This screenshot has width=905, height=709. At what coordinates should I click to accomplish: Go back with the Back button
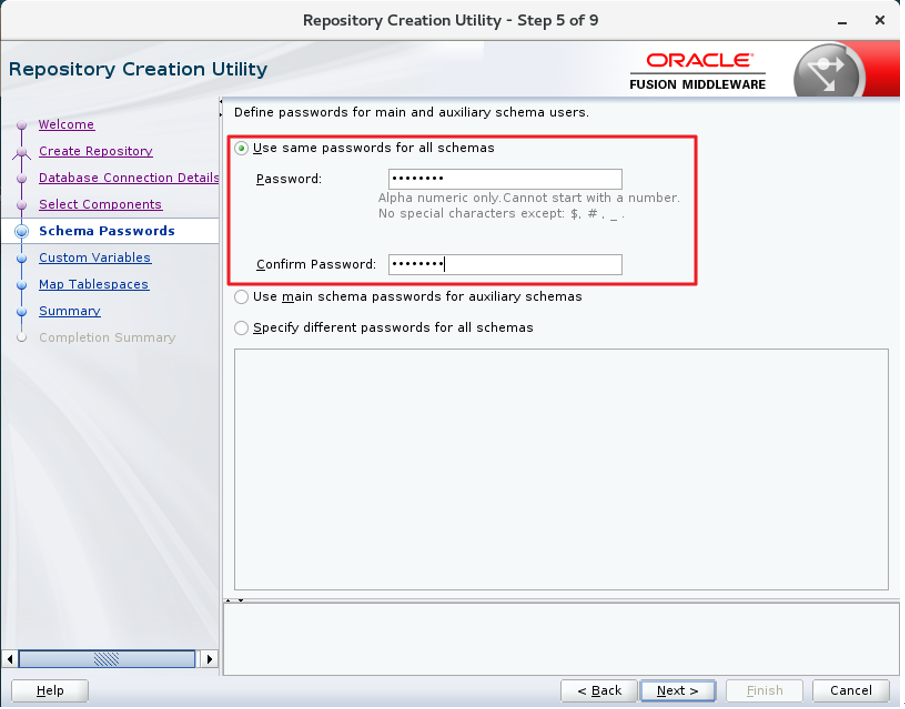(x=599, y=692)
